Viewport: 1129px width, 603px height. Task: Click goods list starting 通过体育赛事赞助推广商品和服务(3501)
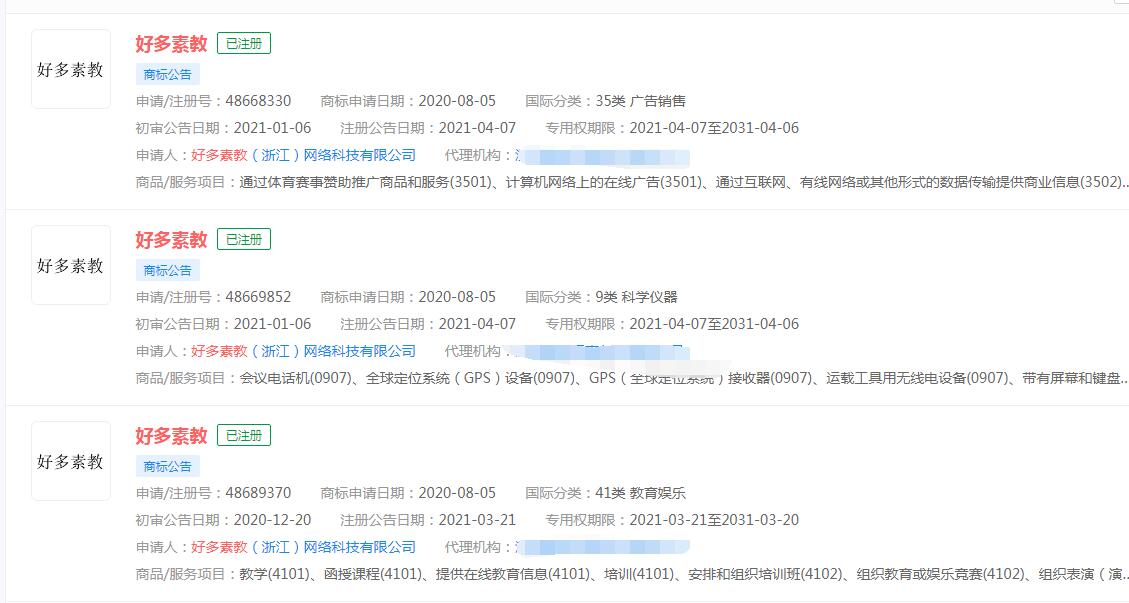(683, 182)
